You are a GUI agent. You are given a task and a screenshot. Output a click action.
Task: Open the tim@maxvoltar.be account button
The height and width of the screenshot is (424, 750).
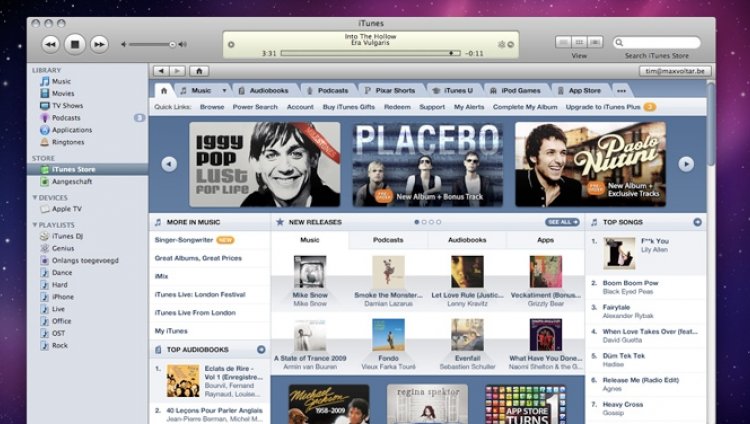675,71
